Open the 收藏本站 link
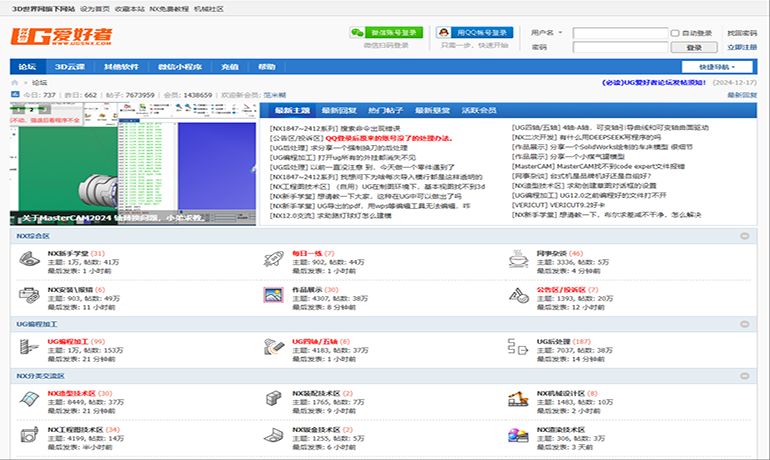Viewport: 770px width, 460px height. (x=130, y=9)
